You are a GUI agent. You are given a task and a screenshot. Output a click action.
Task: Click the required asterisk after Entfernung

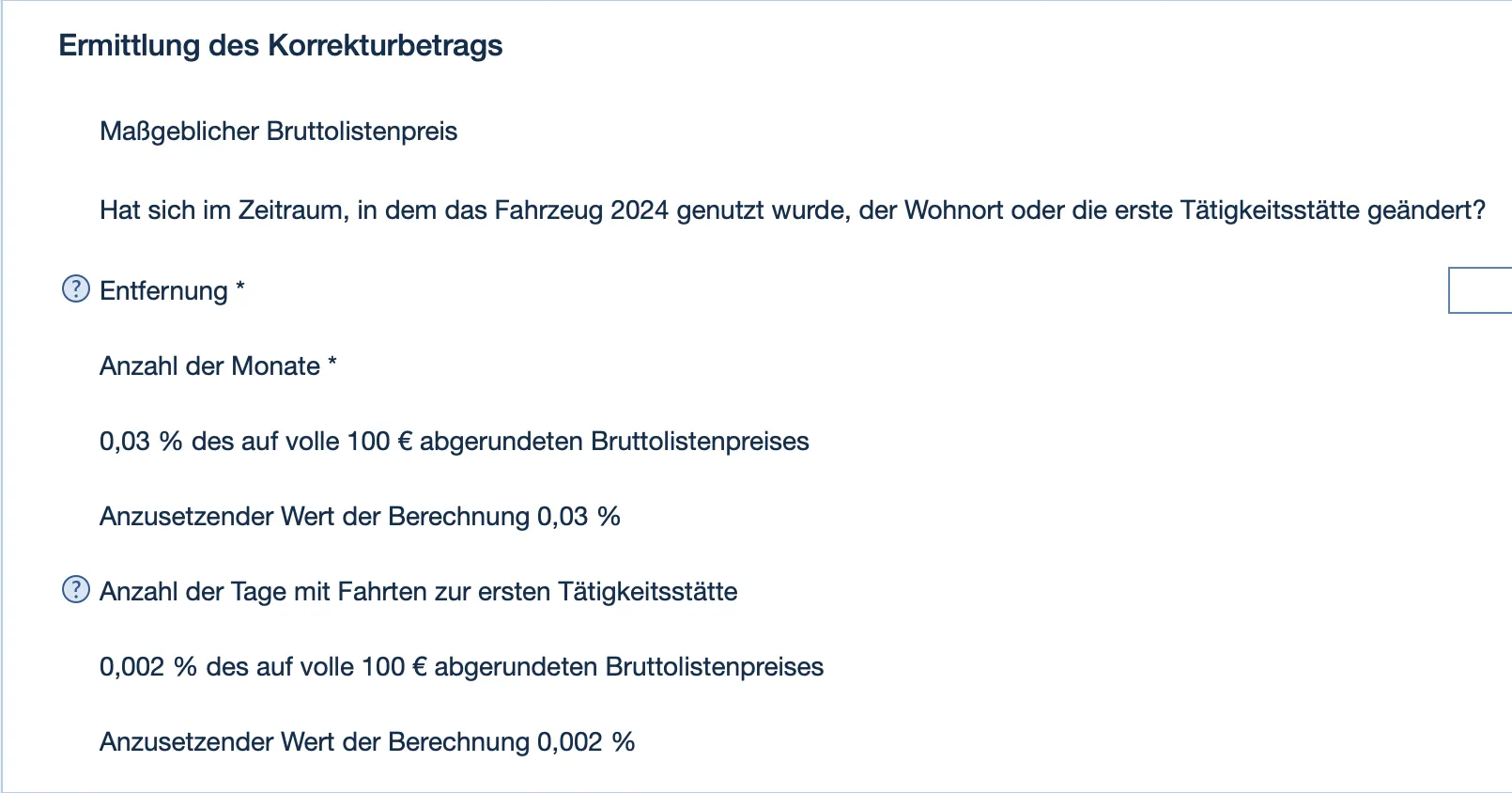click(240, 287)
